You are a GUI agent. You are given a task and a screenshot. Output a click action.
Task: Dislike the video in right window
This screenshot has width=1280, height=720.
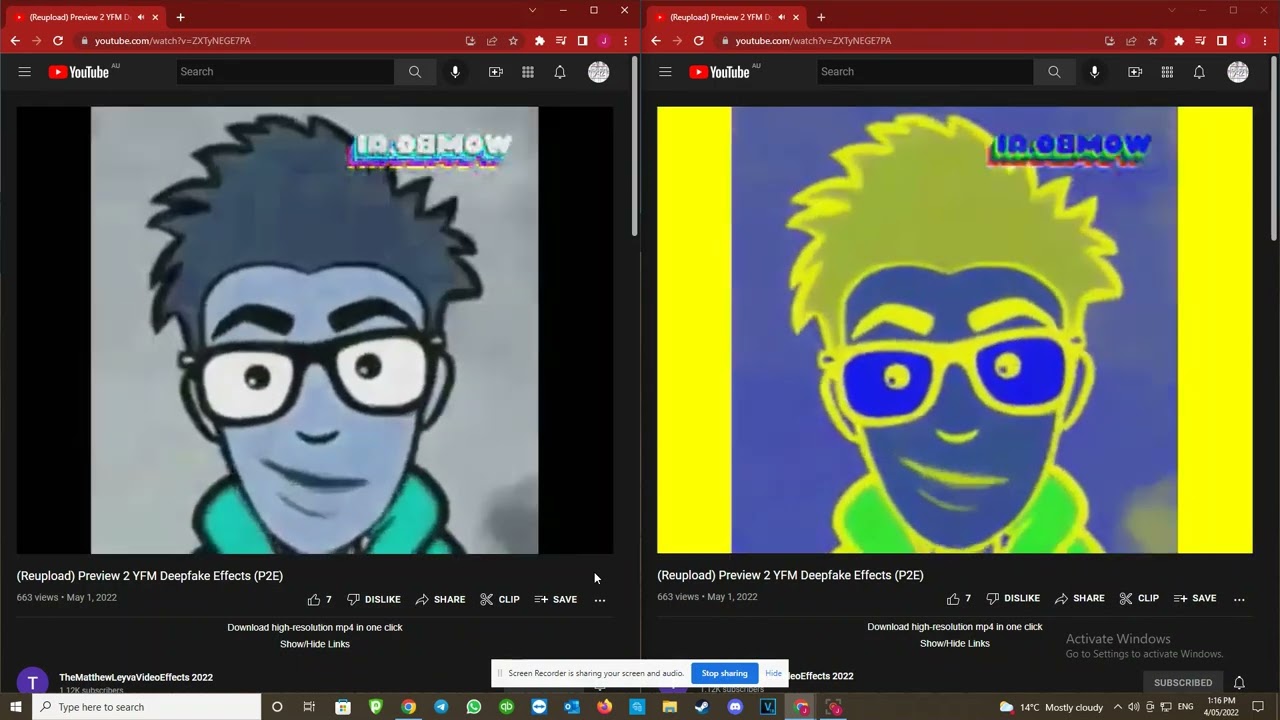pyautogui.click(x=1013, y=599)
